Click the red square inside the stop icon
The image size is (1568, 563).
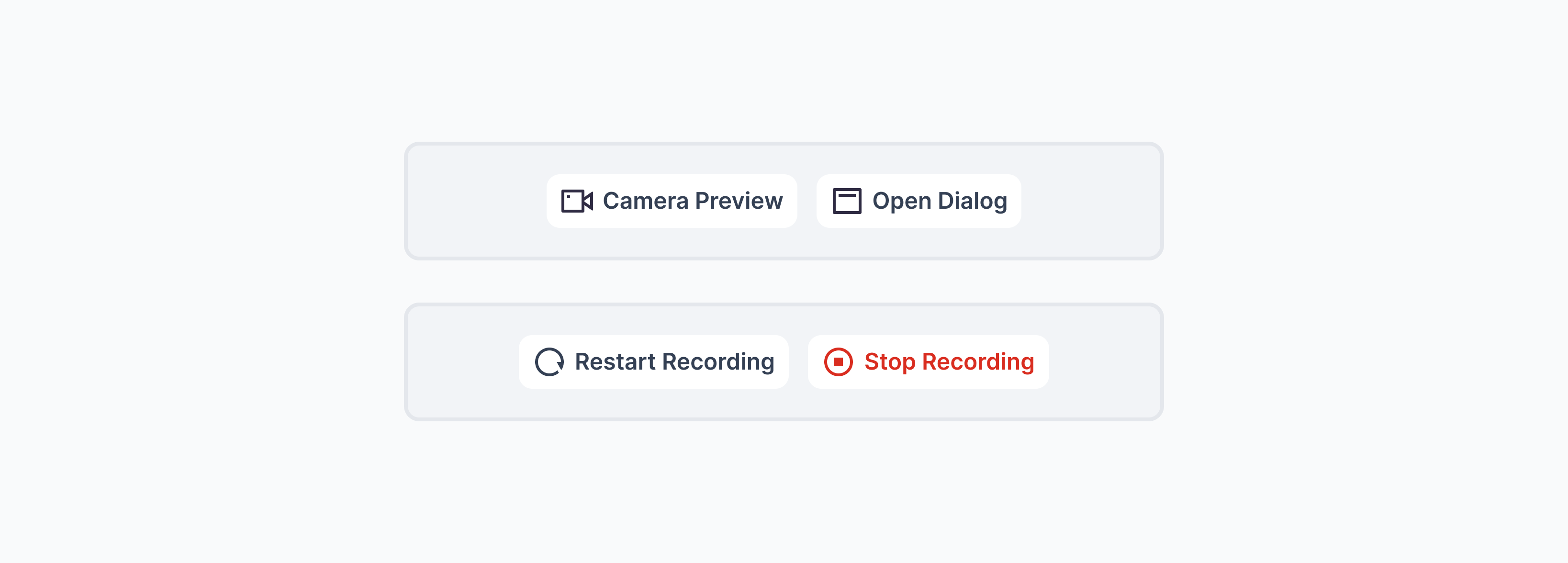tap(838, 361)
